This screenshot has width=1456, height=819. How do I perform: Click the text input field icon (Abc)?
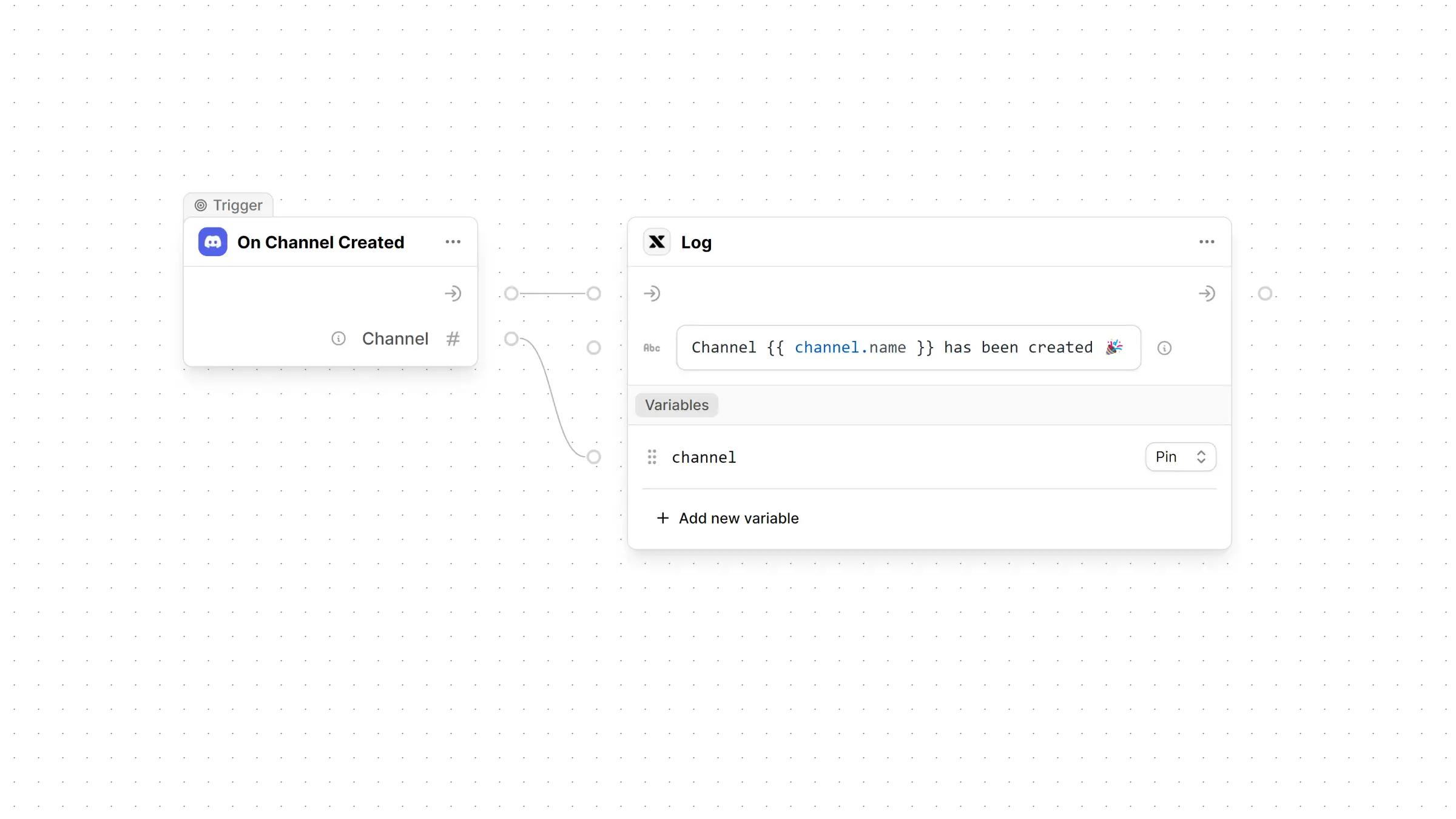(x=652, y=348)
